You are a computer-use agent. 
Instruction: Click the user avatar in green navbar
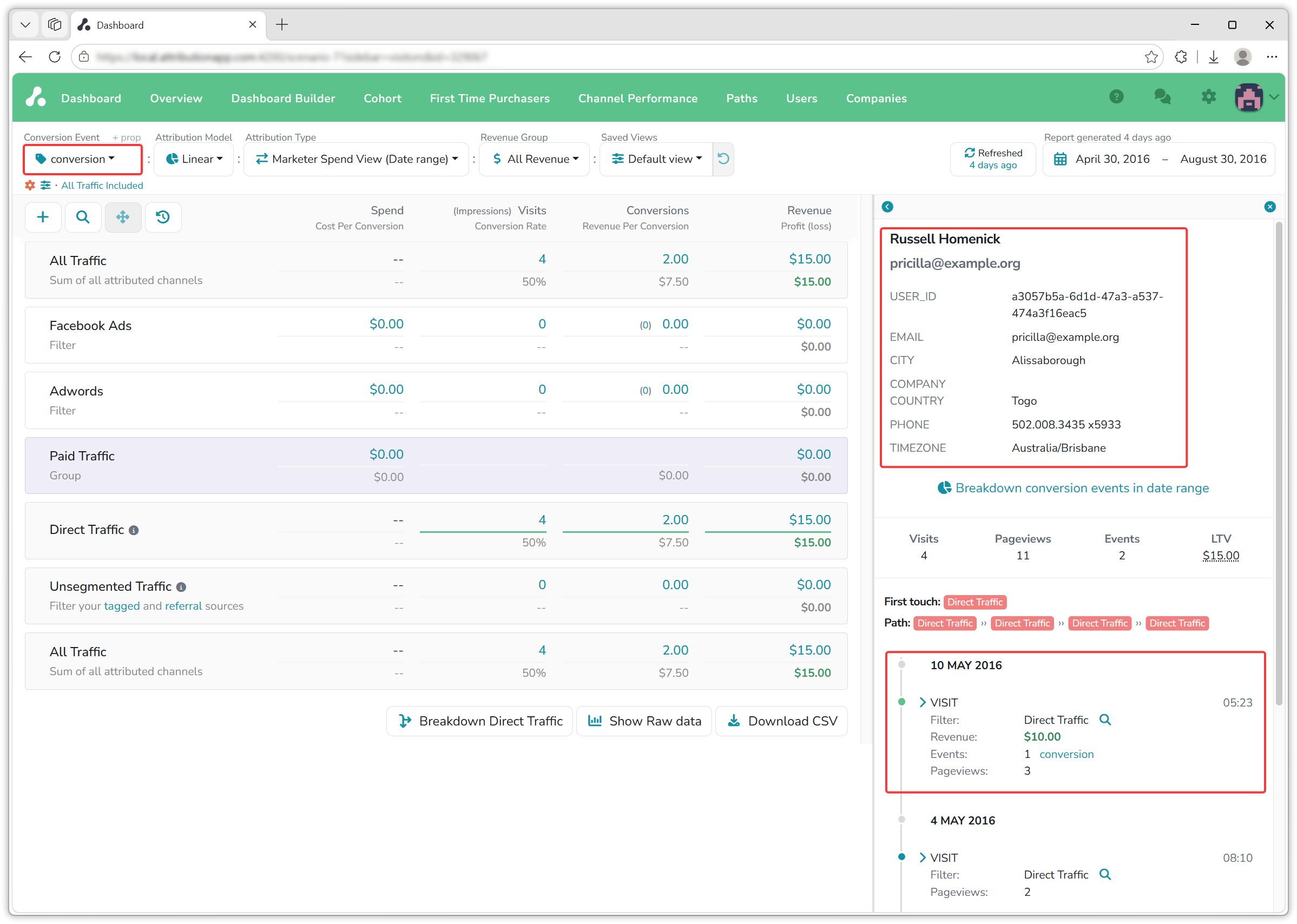click(1249, 98)
